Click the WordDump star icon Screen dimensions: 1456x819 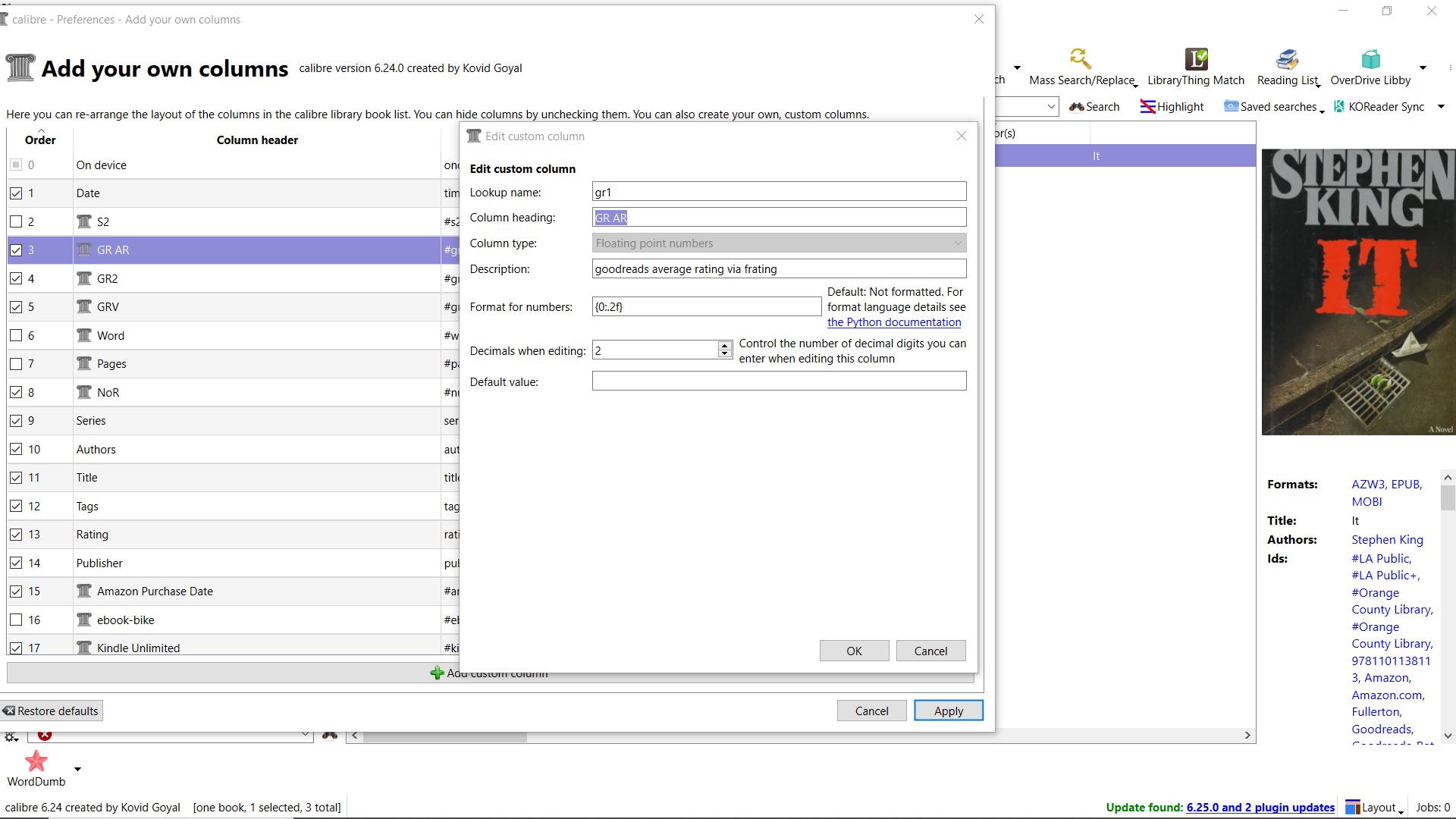36,761
